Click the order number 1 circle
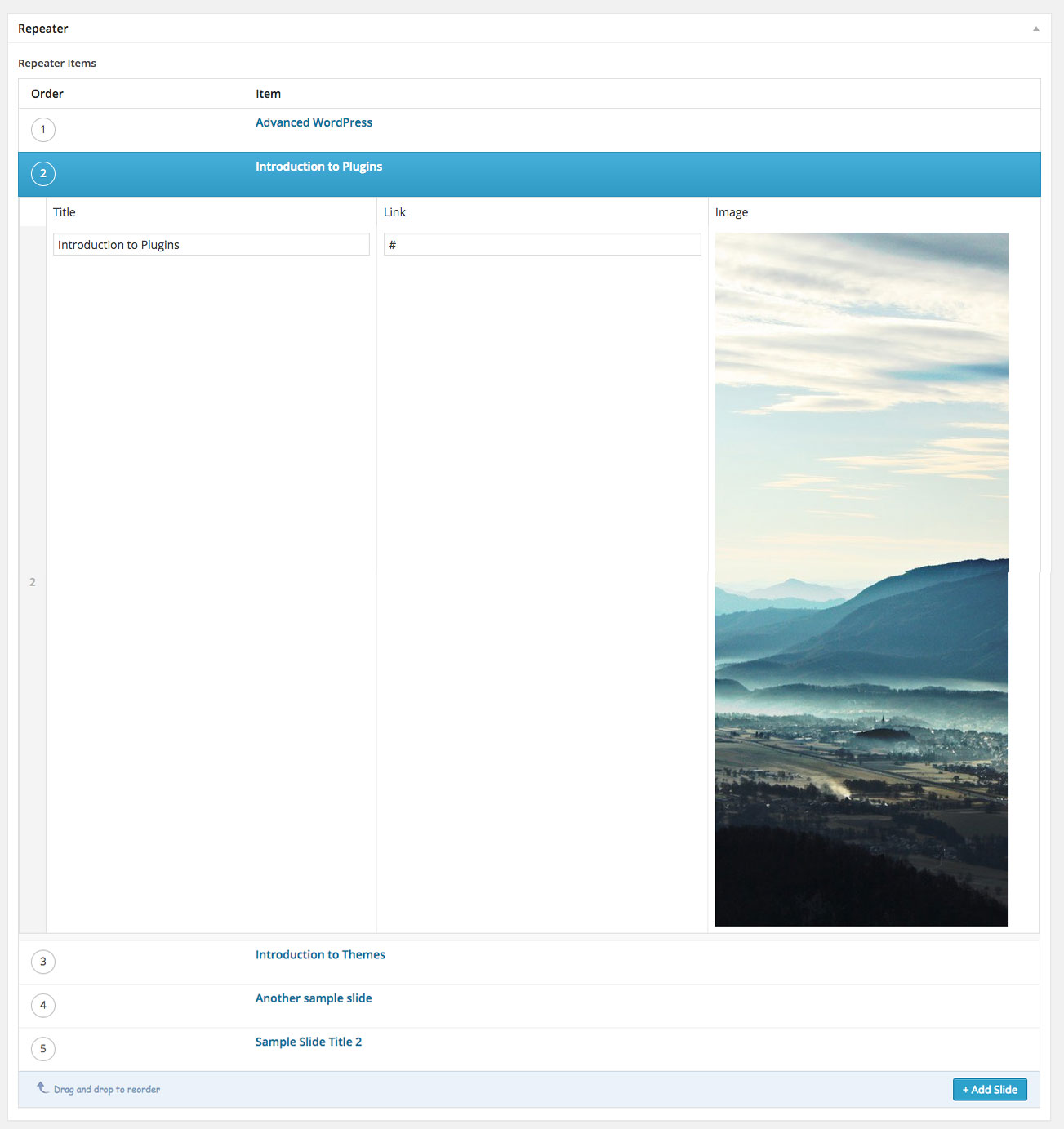The height and width of the screenshot is (1129, 1064). point(42,129)
